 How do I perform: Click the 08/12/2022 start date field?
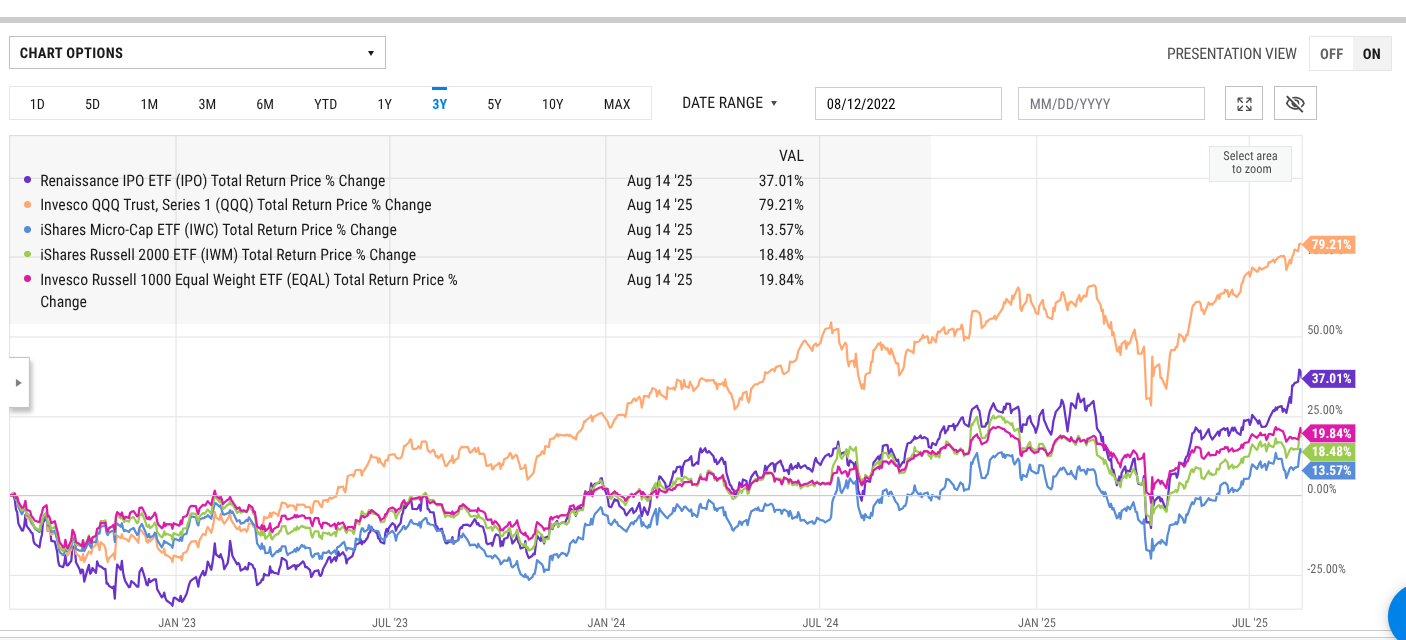[x=907, y=103]
